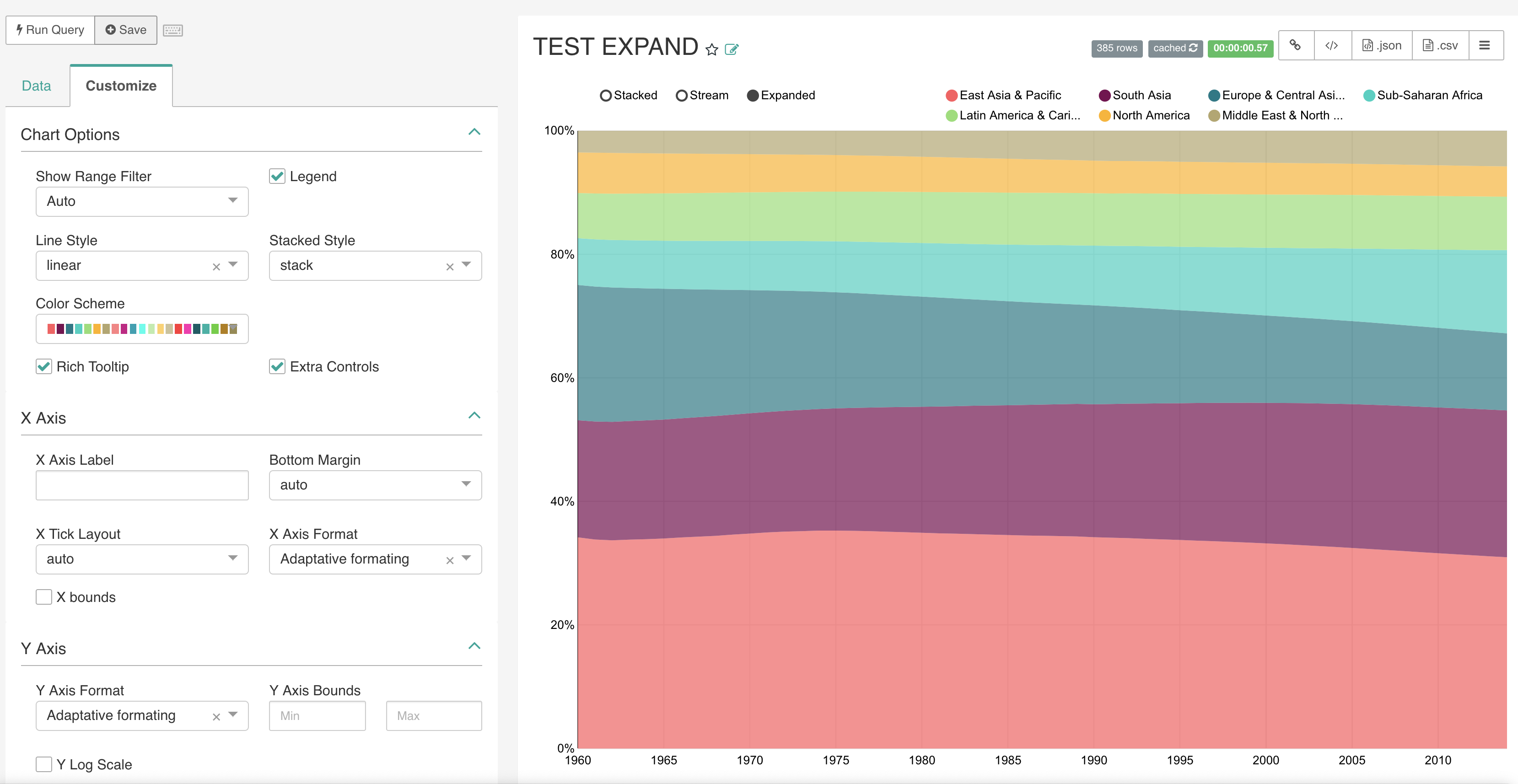Edit the TEST EXPAND title
Screen dimensions: 1518x784
tap(732, 49)
